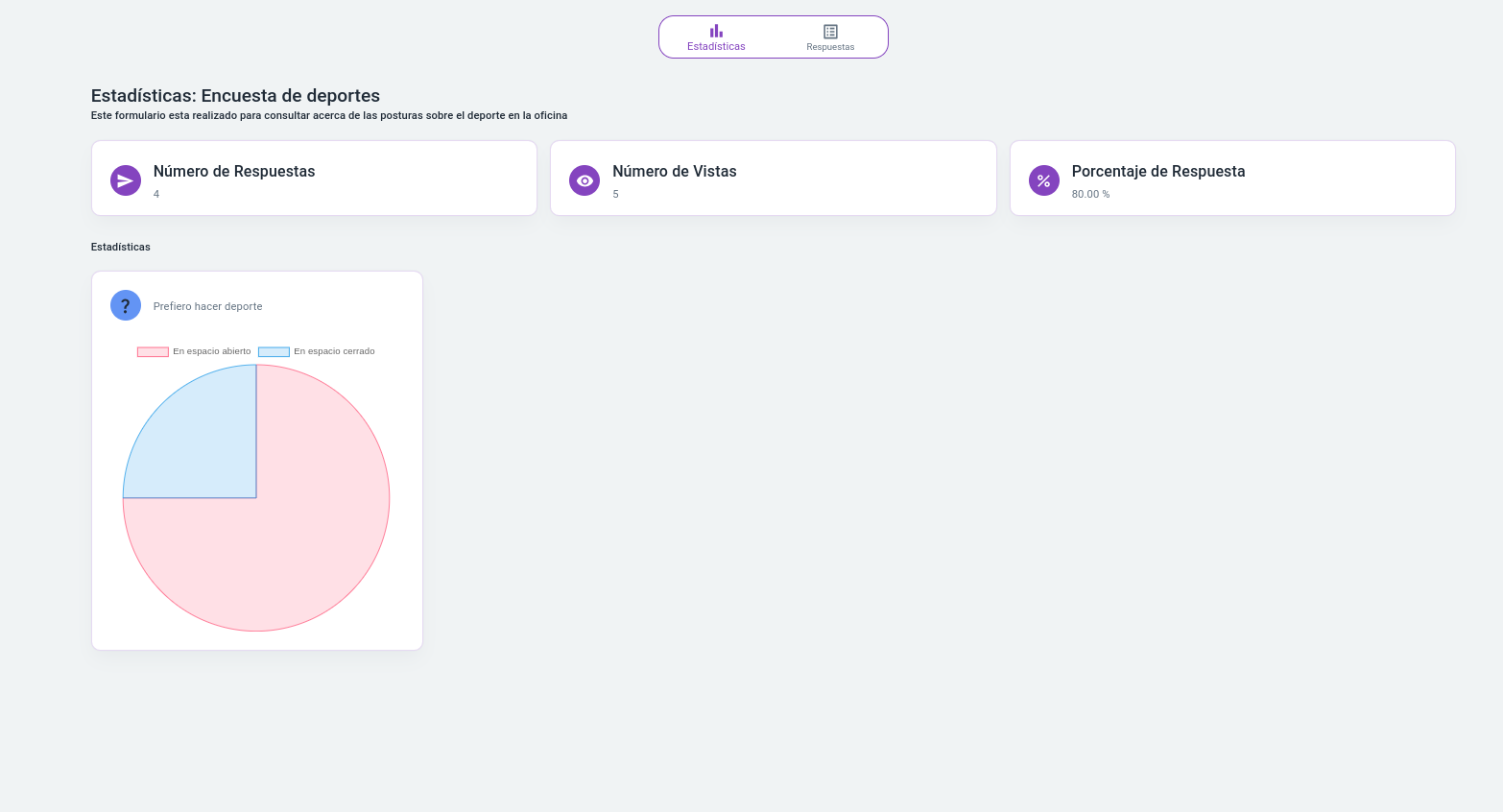1503x812 pixels.
Task: Click the 80.00 % response rate value
Action: 1090,194
